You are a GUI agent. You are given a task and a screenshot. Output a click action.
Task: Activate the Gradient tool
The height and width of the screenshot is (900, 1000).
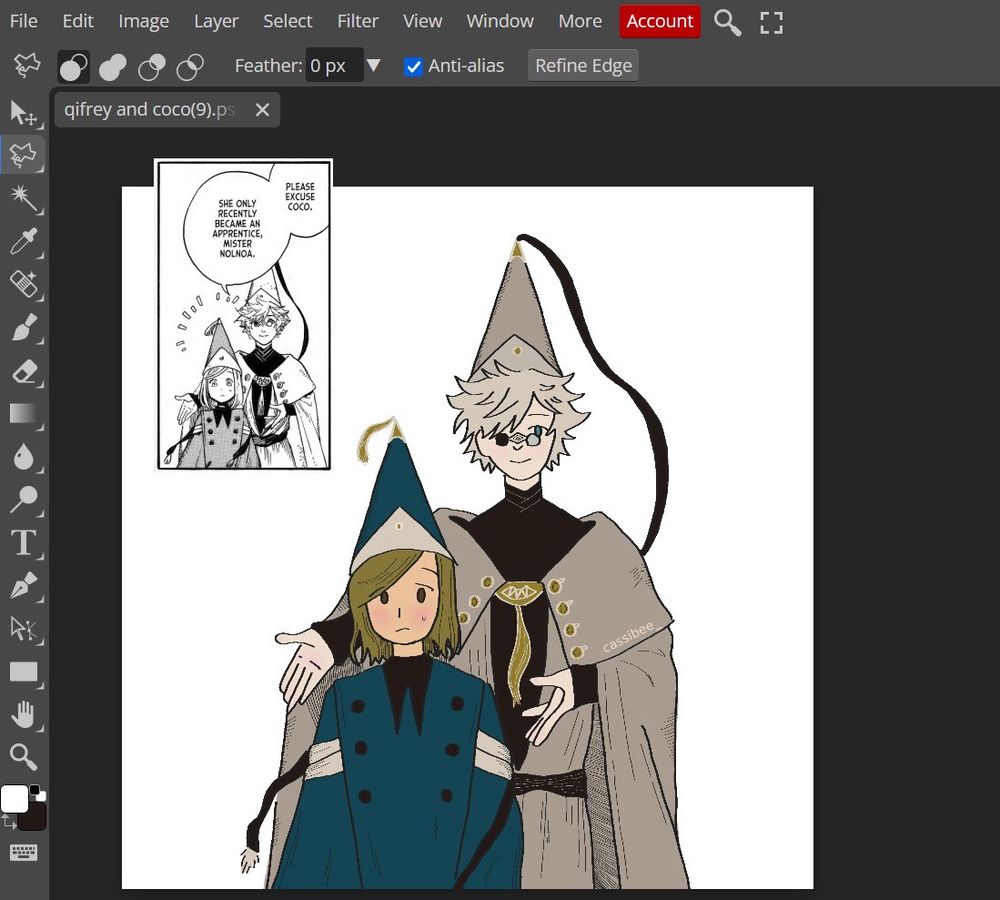click(24, 412)
